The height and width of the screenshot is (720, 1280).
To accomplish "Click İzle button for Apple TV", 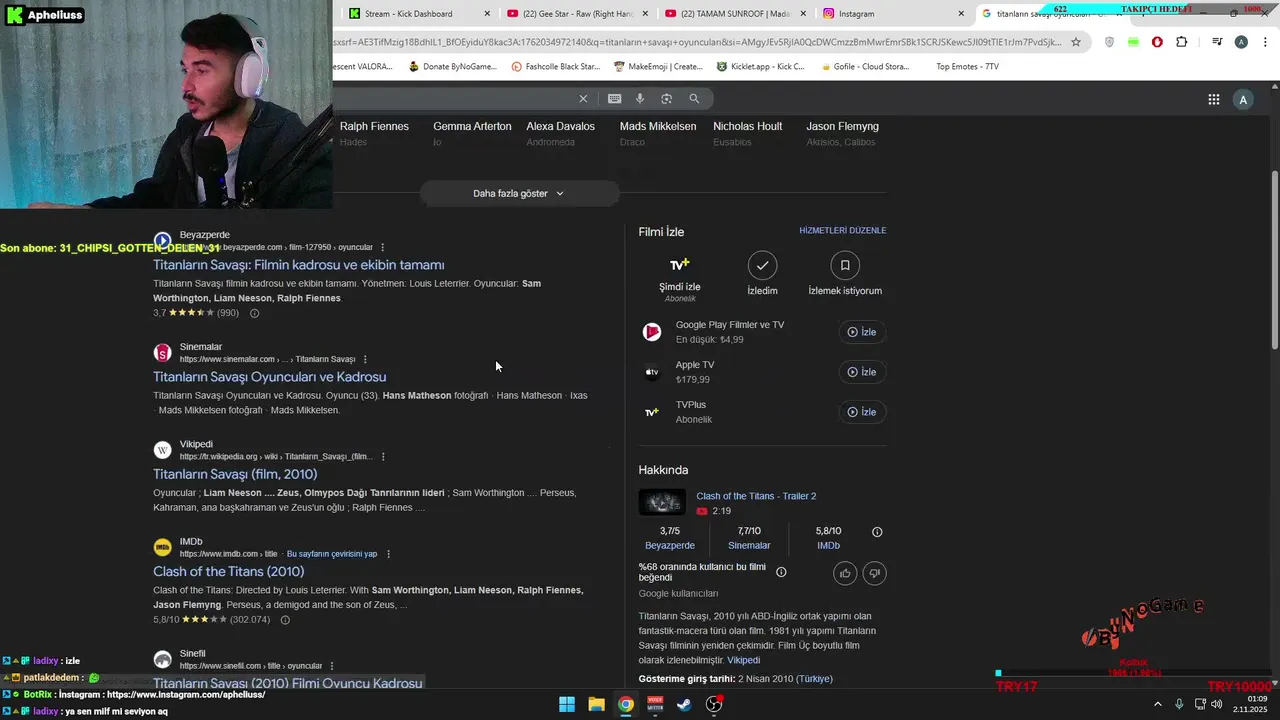I will pos(862,372).
